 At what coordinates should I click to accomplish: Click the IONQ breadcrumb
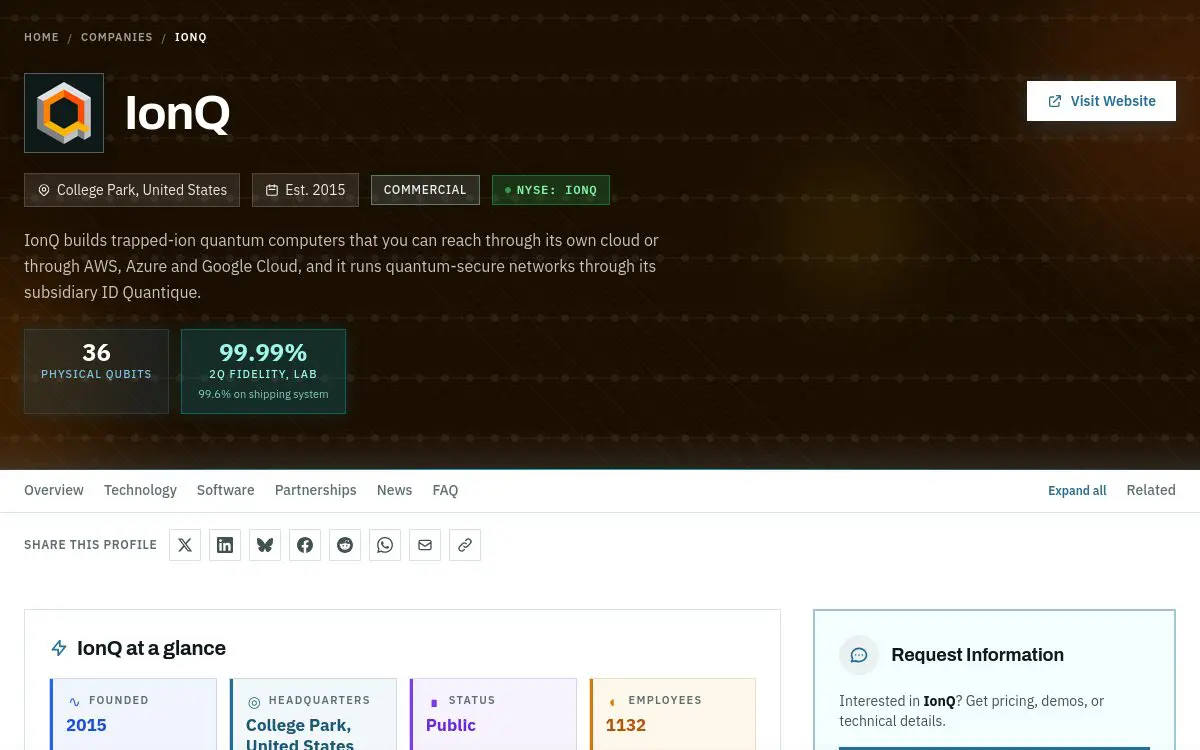[191, 37]
